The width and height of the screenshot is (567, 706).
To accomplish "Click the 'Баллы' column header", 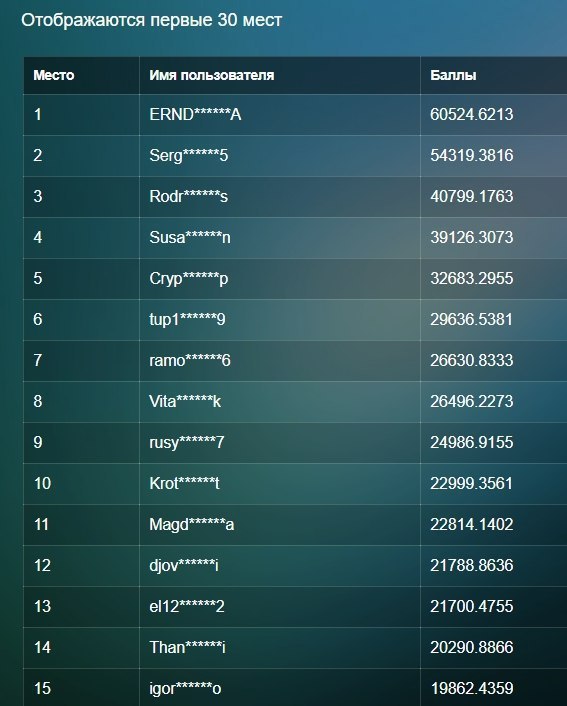I will (x=453, y=75).
